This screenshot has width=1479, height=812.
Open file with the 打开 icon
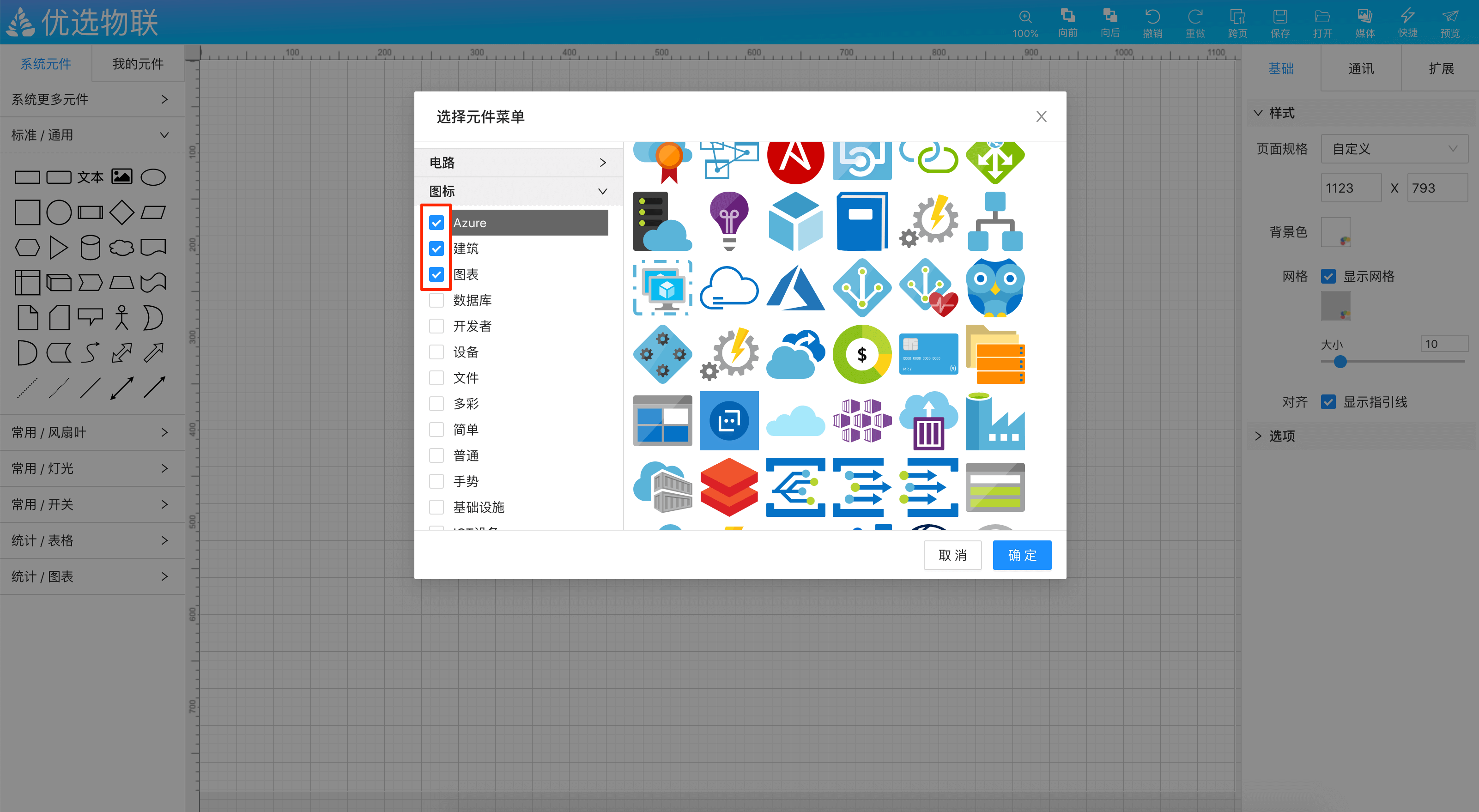(1322, 23)
